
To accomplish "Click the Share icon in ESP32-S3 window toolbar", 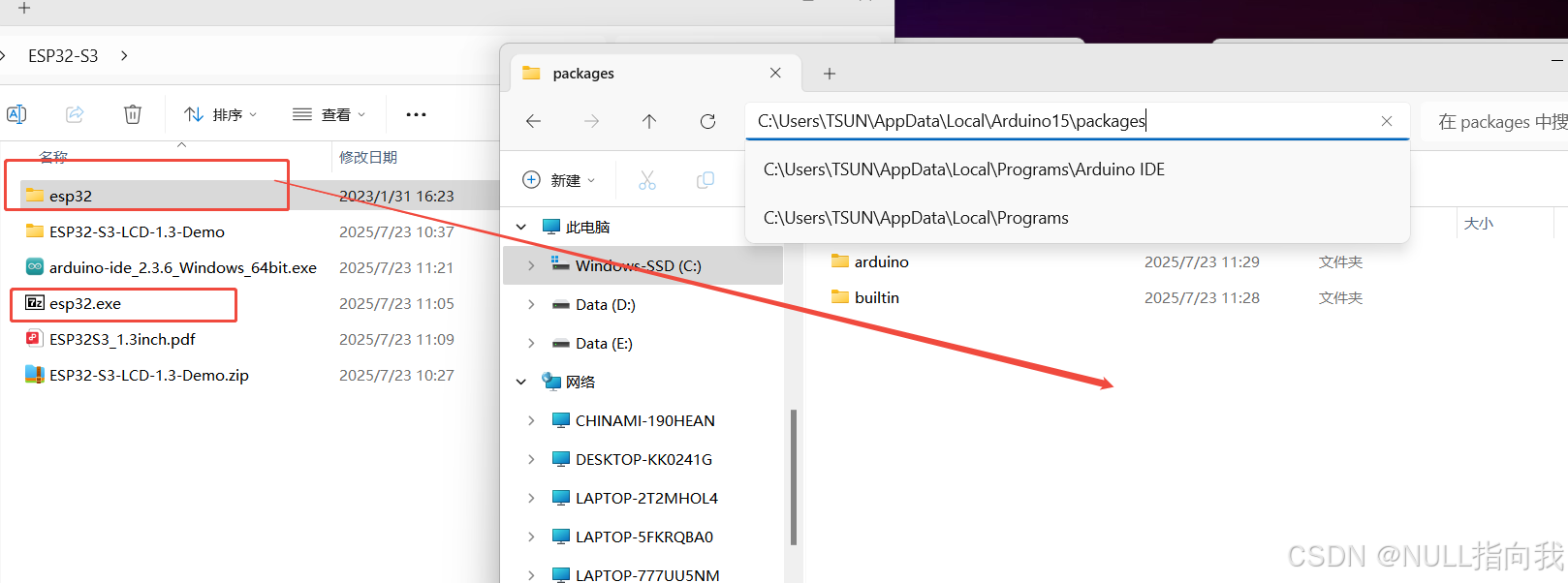I will coord(75,114).
